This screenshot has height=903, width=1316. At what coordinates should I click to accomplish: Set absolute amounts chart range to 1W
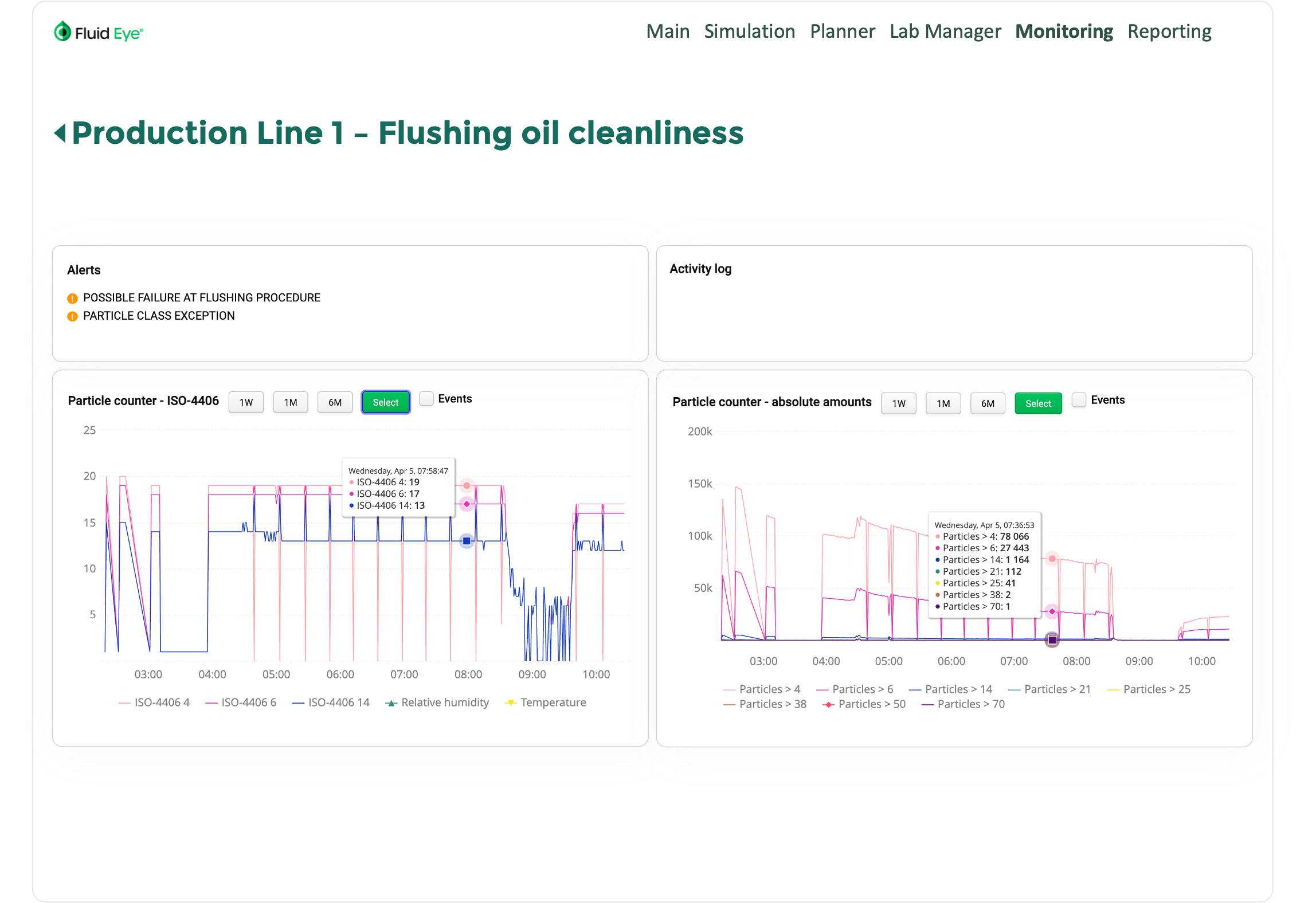click(x=898, y=403)
